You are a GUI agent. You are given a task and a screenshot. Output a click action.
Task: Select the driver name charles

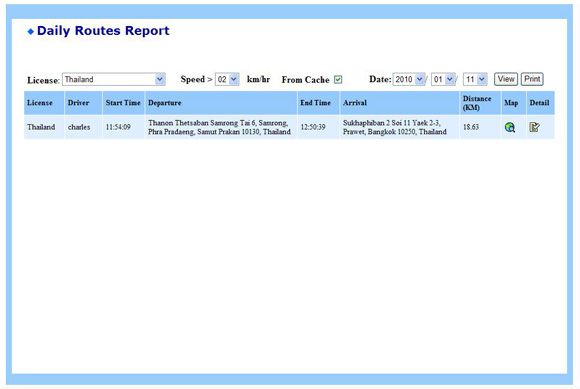pyautogui.click(x=79, y=127)
